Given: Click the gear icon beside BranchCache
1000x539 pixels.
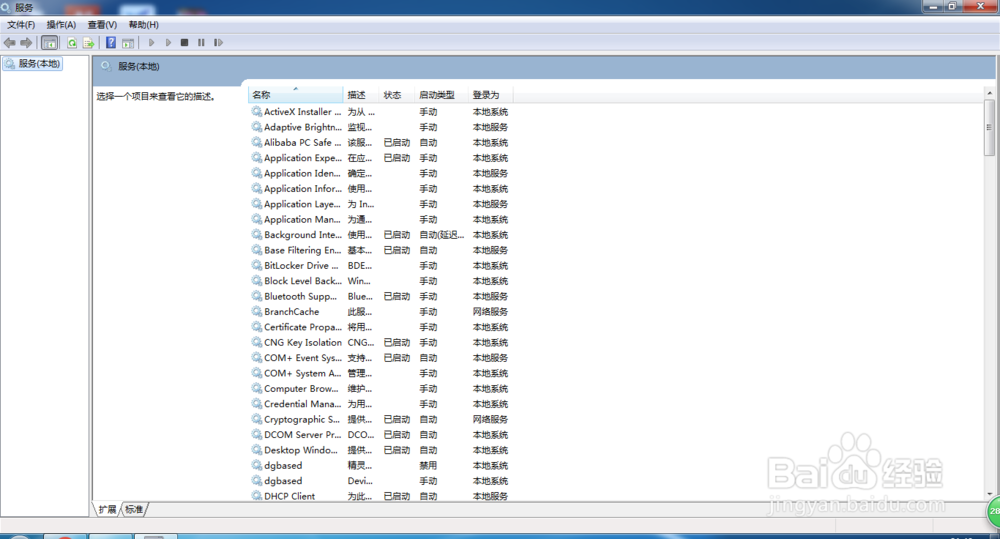Looking at the screenshot, I should click(x=256, y=311).
